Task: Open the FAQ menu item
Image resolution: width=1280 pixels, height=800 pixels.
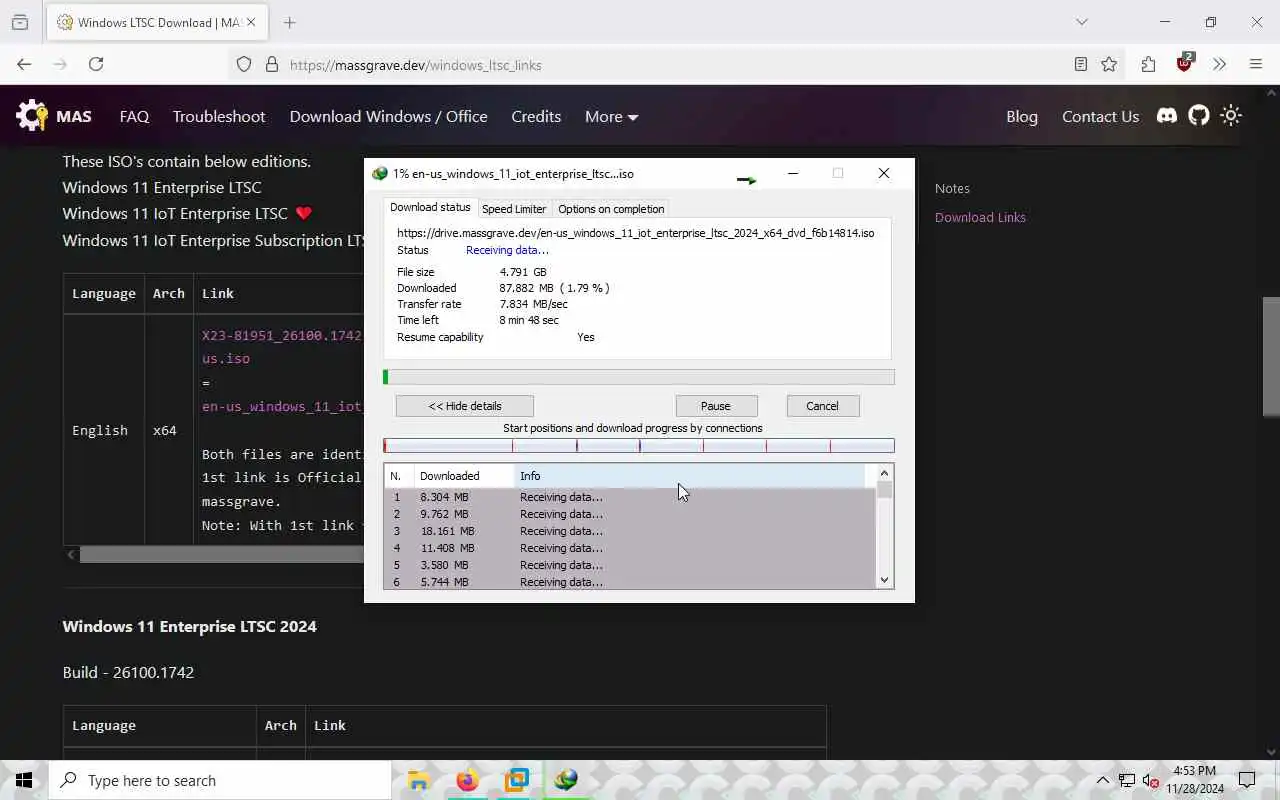Action: pos(134,116)
